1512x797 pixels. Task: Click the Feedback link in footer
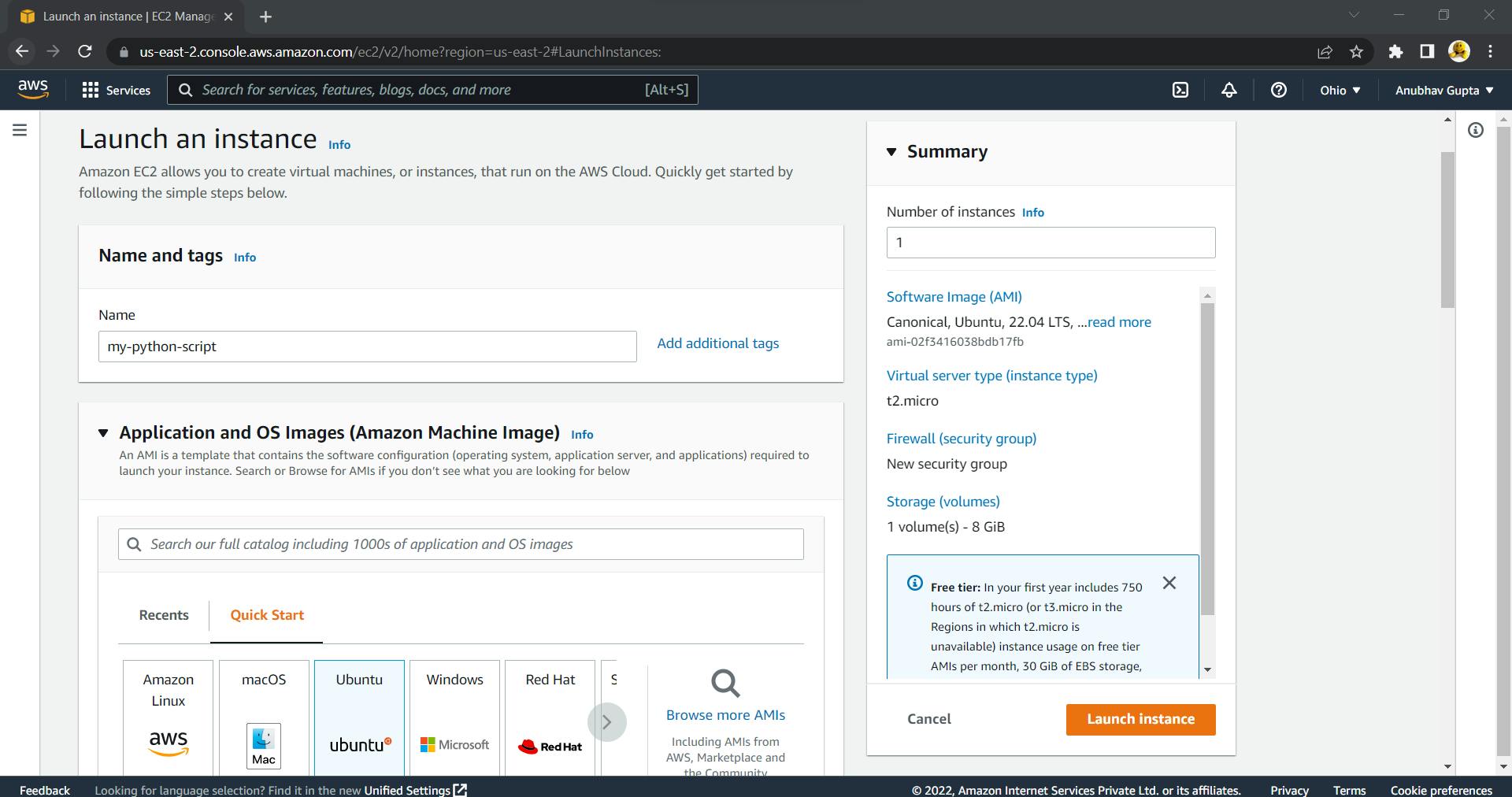pos(45,790)
